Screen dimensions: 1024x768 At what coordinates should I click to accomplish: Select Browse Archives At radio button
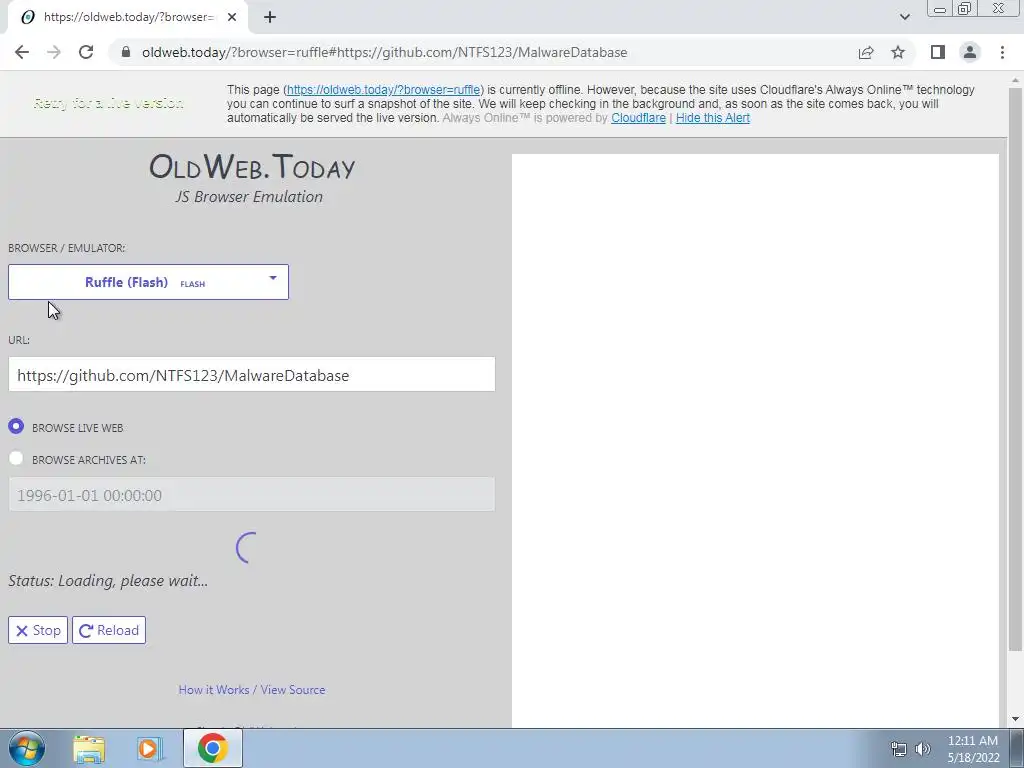(x=16, y=458)
